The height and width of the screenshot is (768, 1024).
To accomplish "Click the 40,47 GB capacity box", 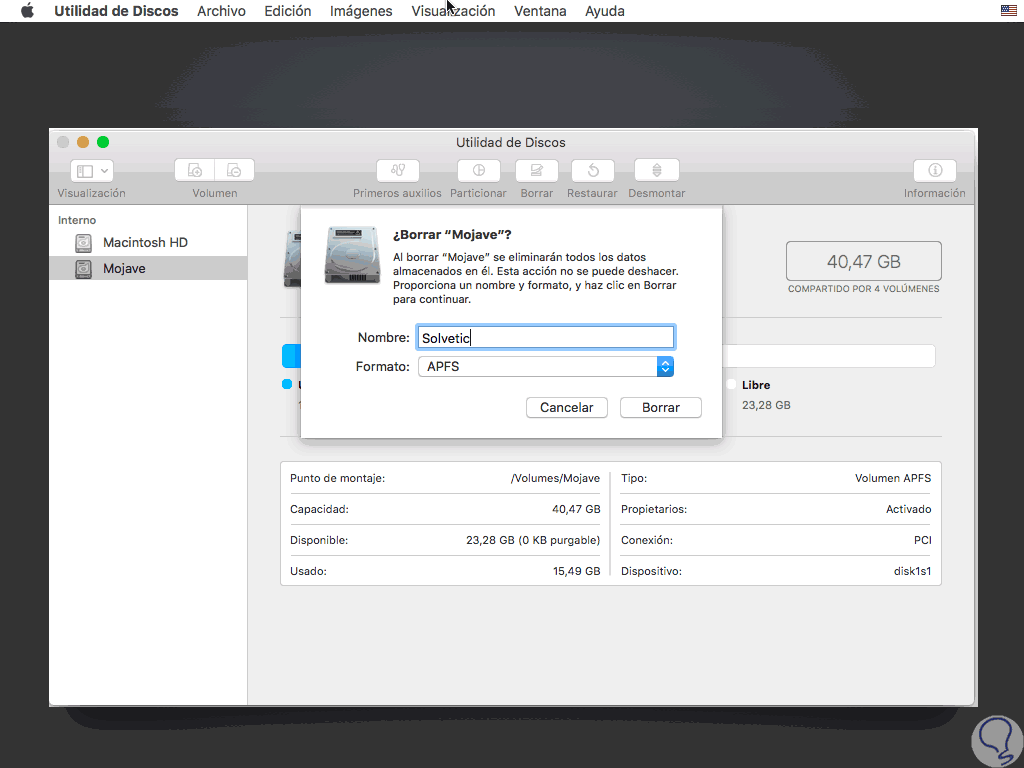I will [863, 261].
